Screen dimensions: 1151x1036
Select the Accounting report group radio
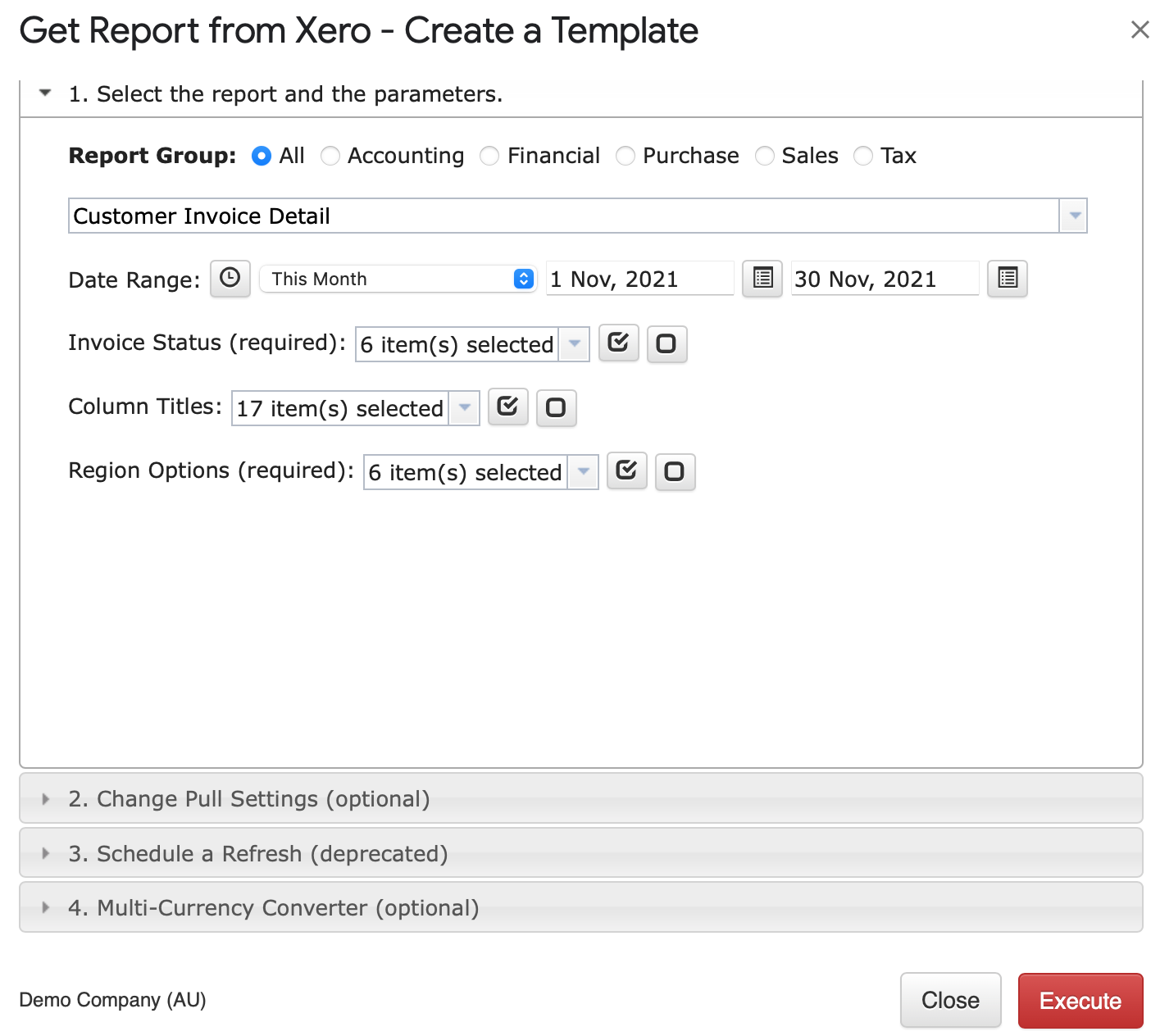tap(330, 156)
